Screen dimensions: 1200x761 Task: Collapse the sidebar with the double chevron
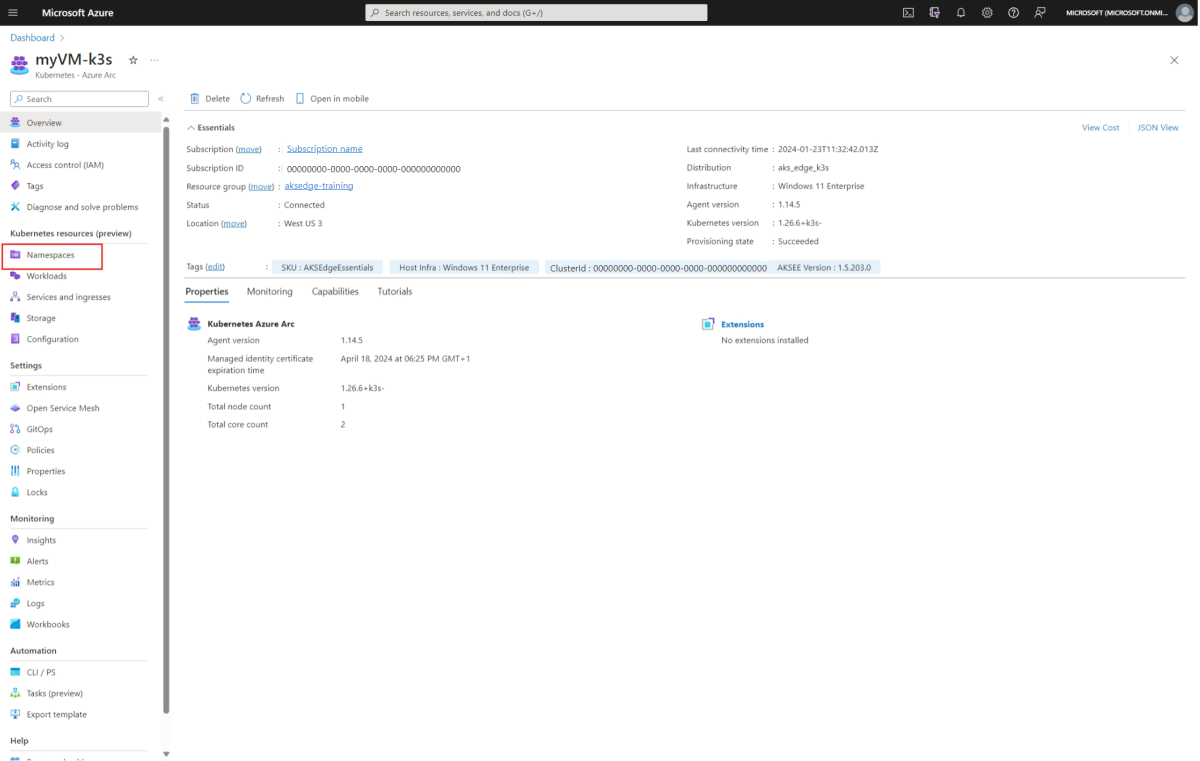click(x=160, y=99)
